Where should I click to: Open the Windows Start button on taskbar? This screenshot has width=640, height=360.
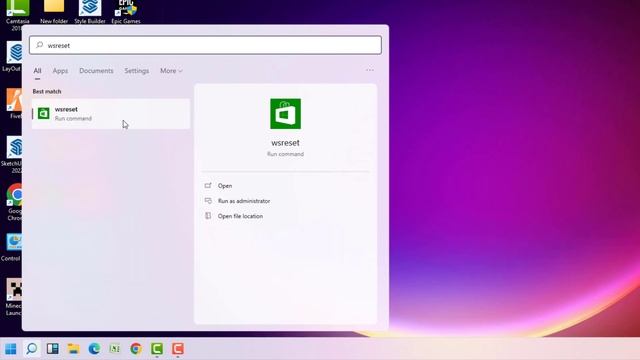coord(11,349)
